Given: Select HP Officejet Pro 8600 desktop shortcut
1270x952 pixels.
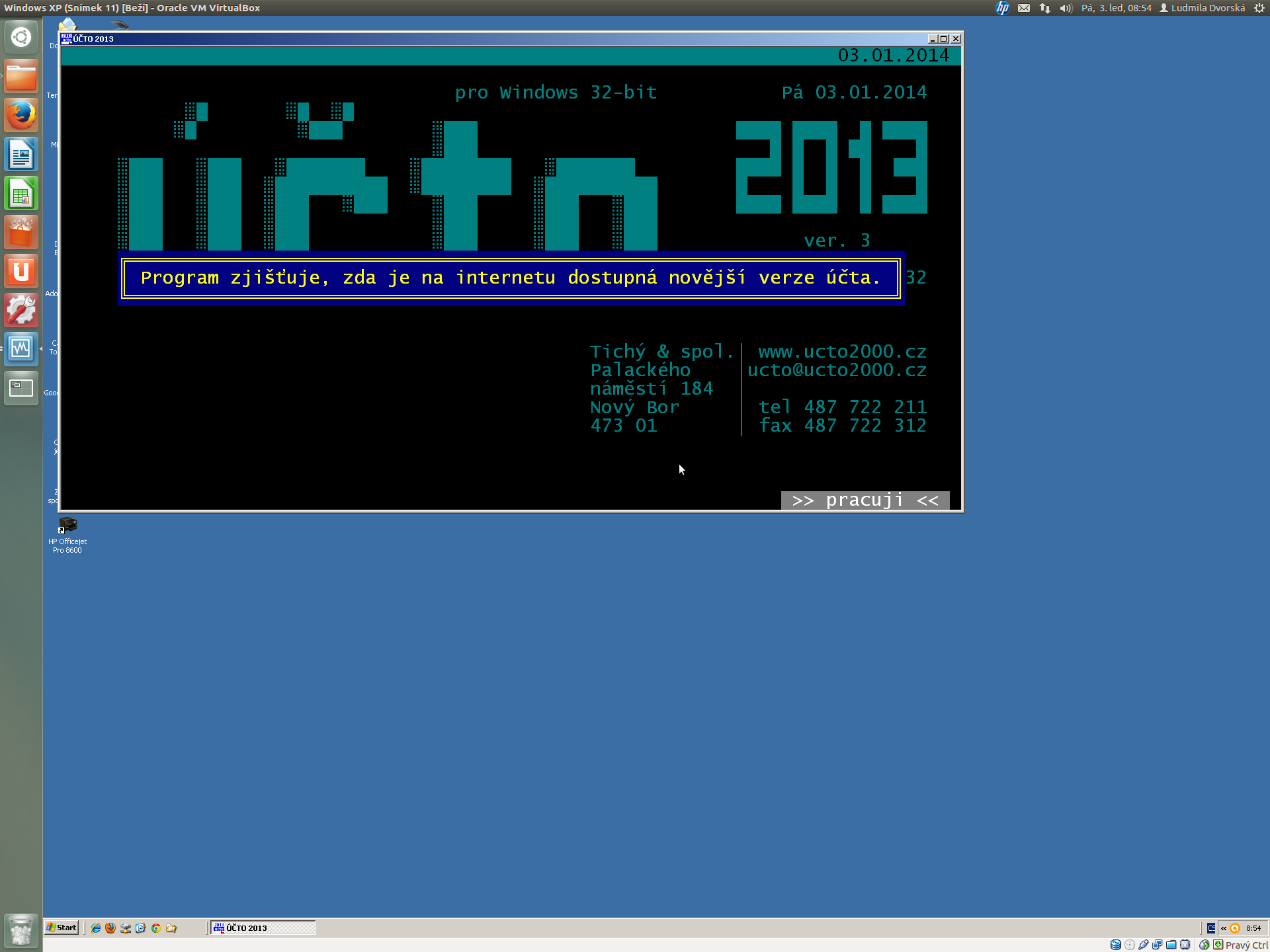Looking at the screenshot, I should tap(67, 535).
